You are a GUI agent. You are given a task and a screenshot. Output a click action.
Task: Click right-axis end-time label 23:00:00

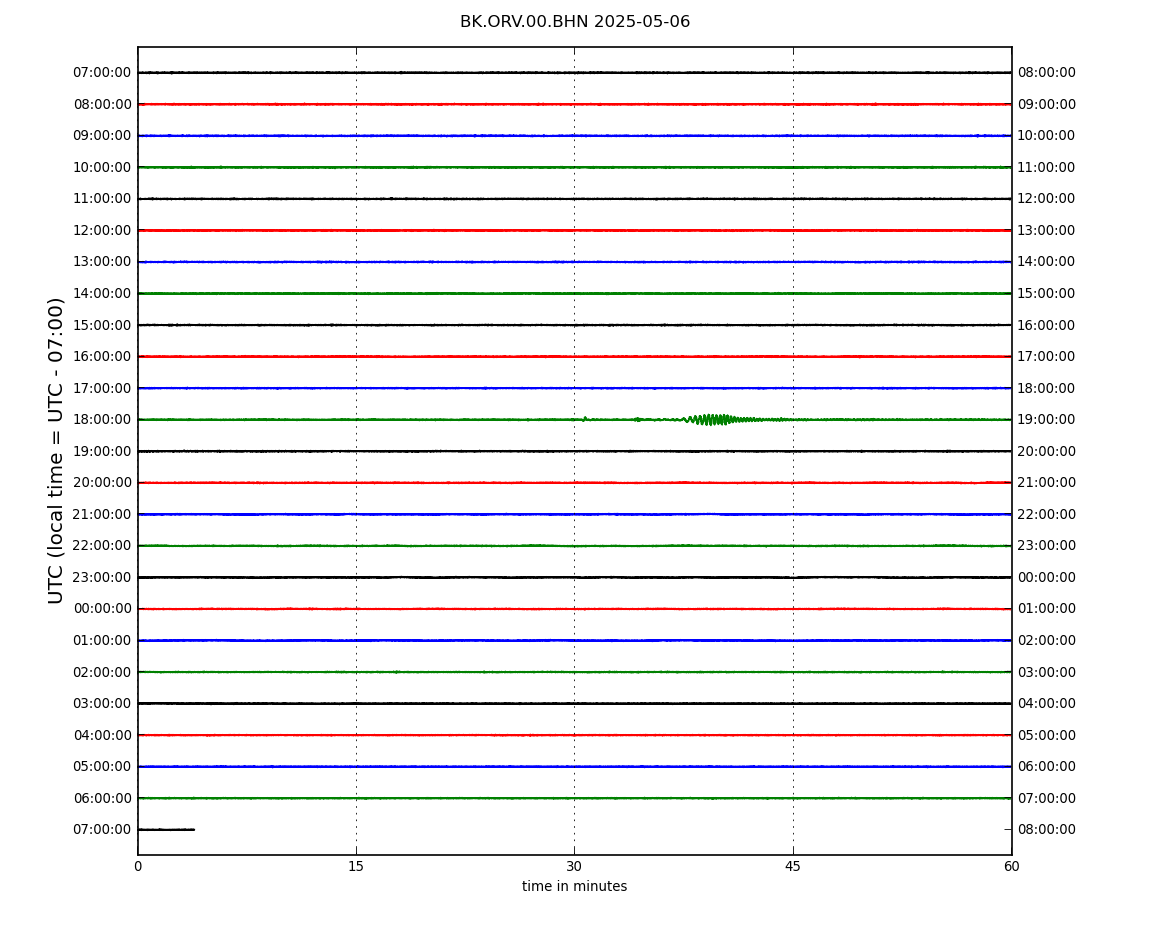tap(1047, 546)
